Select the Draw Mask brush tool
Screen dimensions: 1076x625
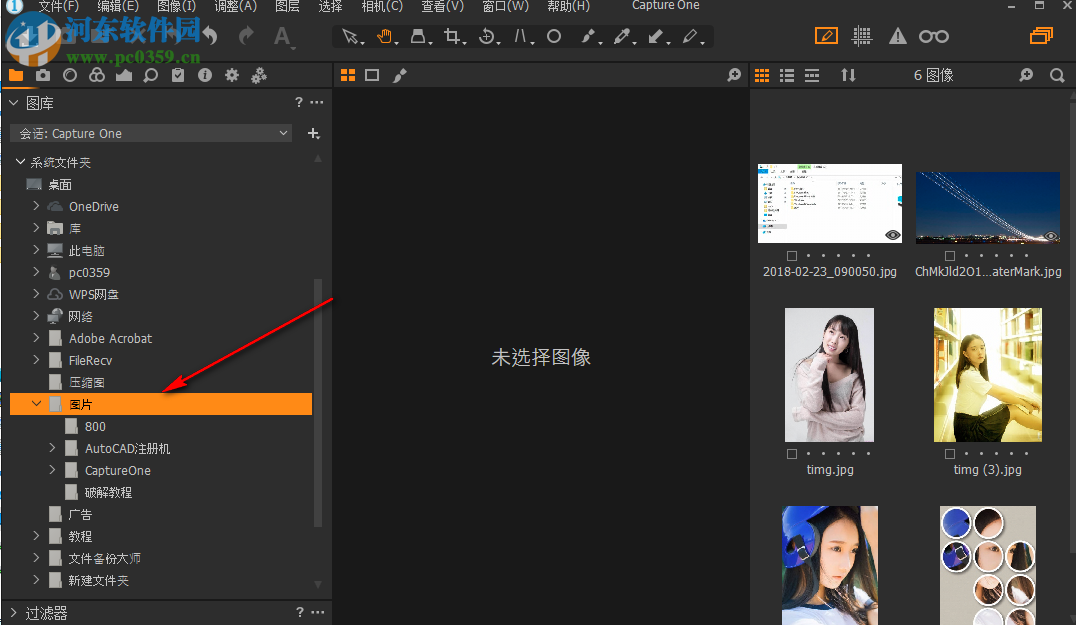coord(588,36)
